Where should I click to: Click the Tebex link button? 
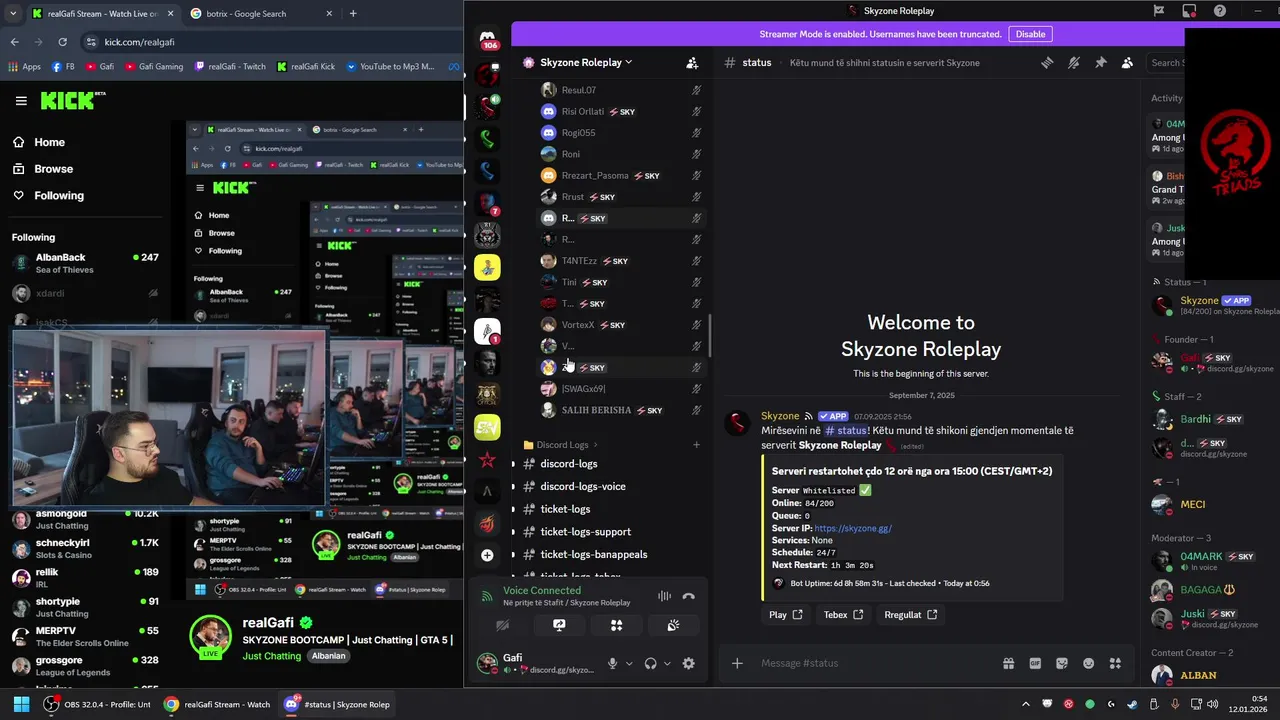point(844,615)
